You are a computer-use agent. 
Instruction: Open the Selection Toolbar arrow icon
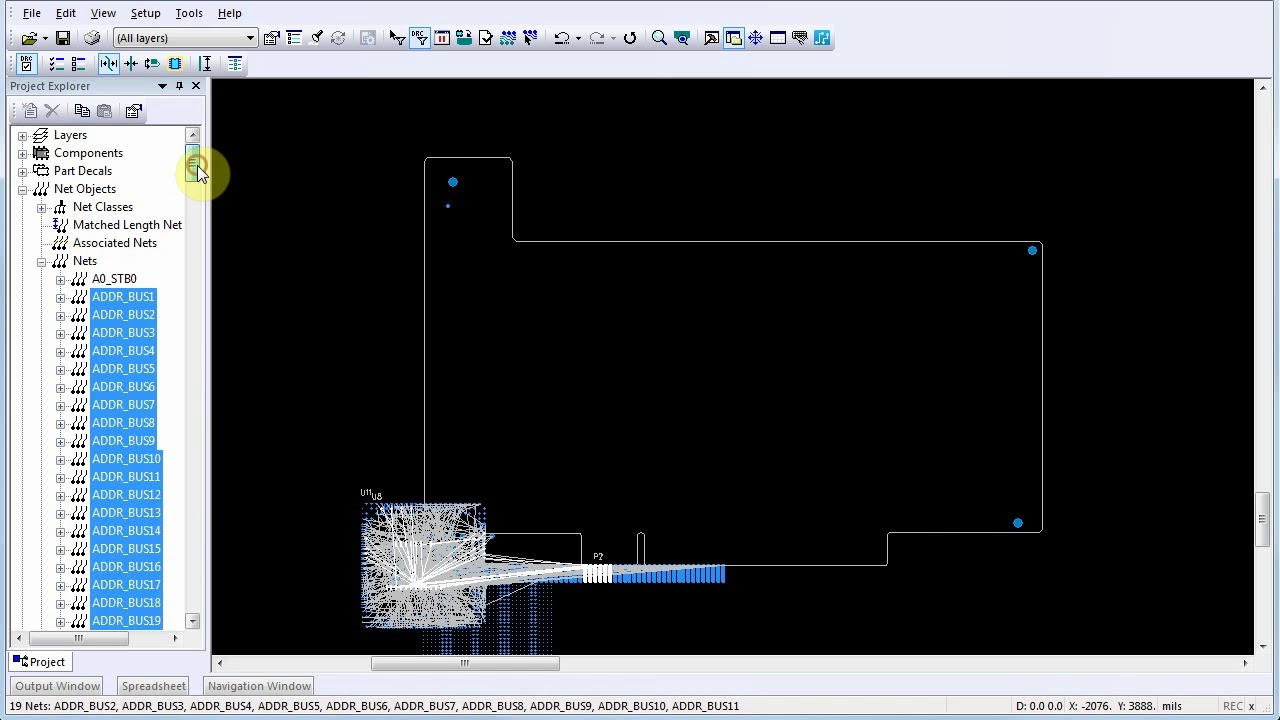397,38
